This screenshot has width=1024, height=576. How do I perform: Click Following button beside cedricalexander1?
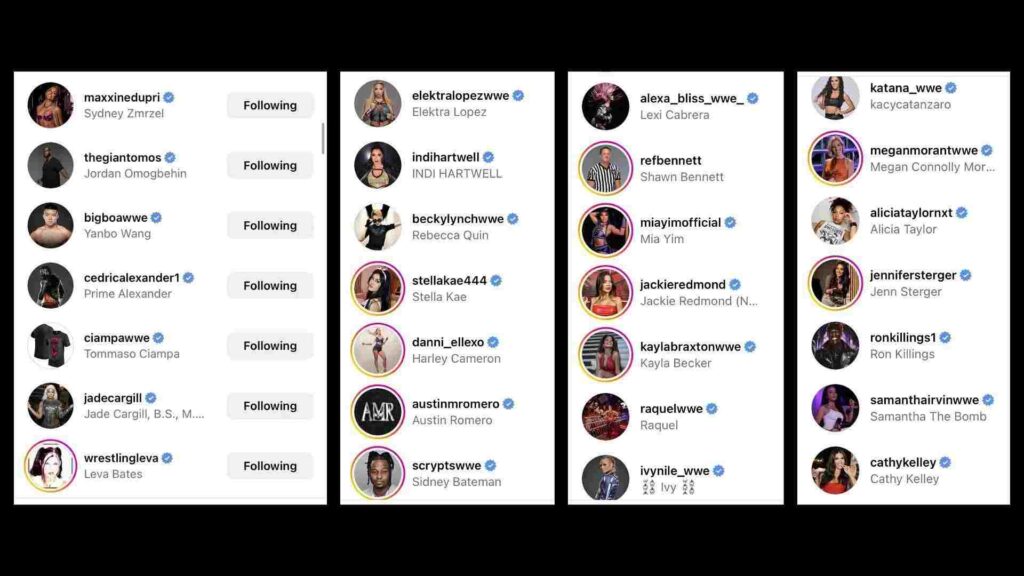coord(270,285)
